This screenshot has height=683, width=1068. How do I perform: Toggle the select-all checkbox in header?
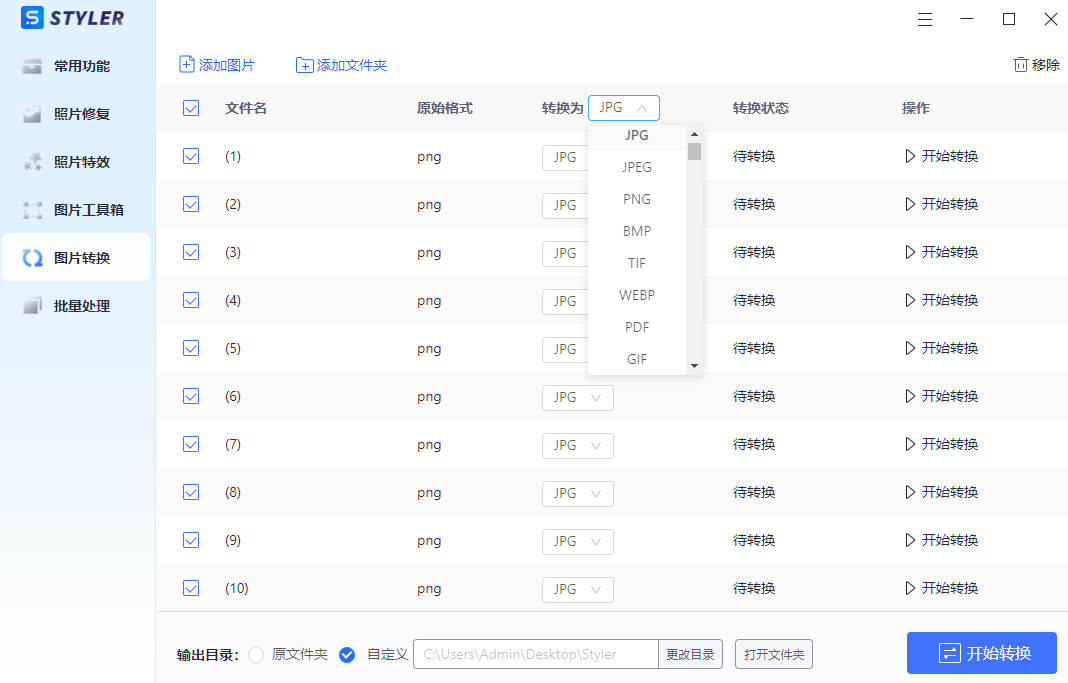191,108
